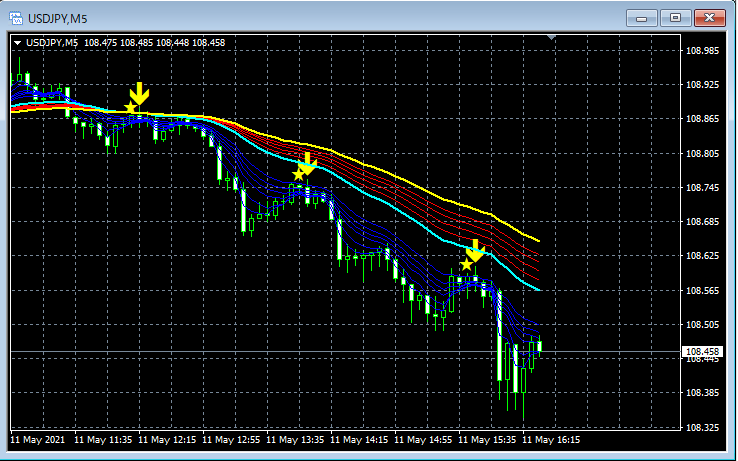738x461 pixels.
Task: Click the 11 May 14:15 time label
Action: [359, 440]
